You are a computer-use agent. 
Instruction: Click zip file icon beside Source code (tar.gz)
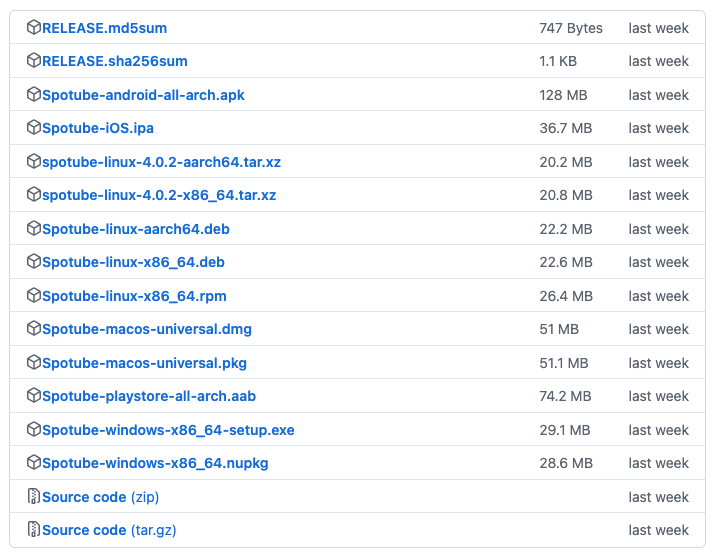click(34, 530)
